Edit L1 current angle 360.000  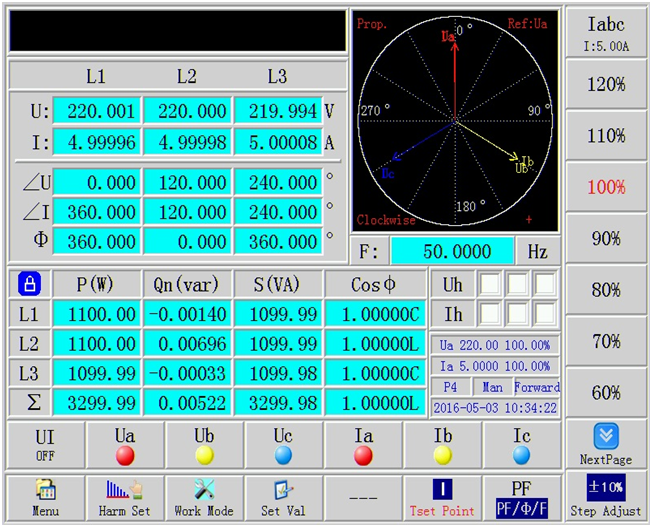pyautogui.click(x=97, y=212)
